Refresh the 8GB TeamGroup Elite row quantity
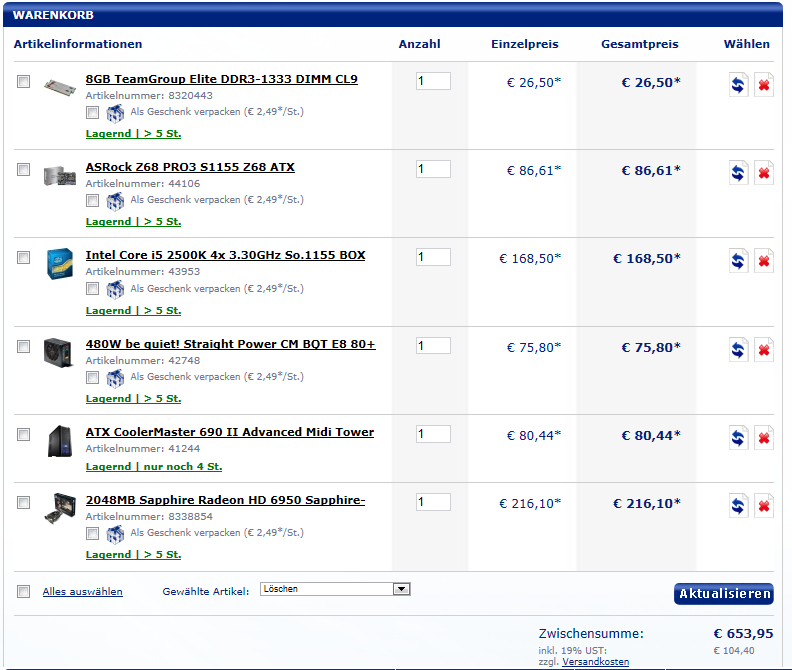The image size is (792, 670). click(x=738, y=84)
